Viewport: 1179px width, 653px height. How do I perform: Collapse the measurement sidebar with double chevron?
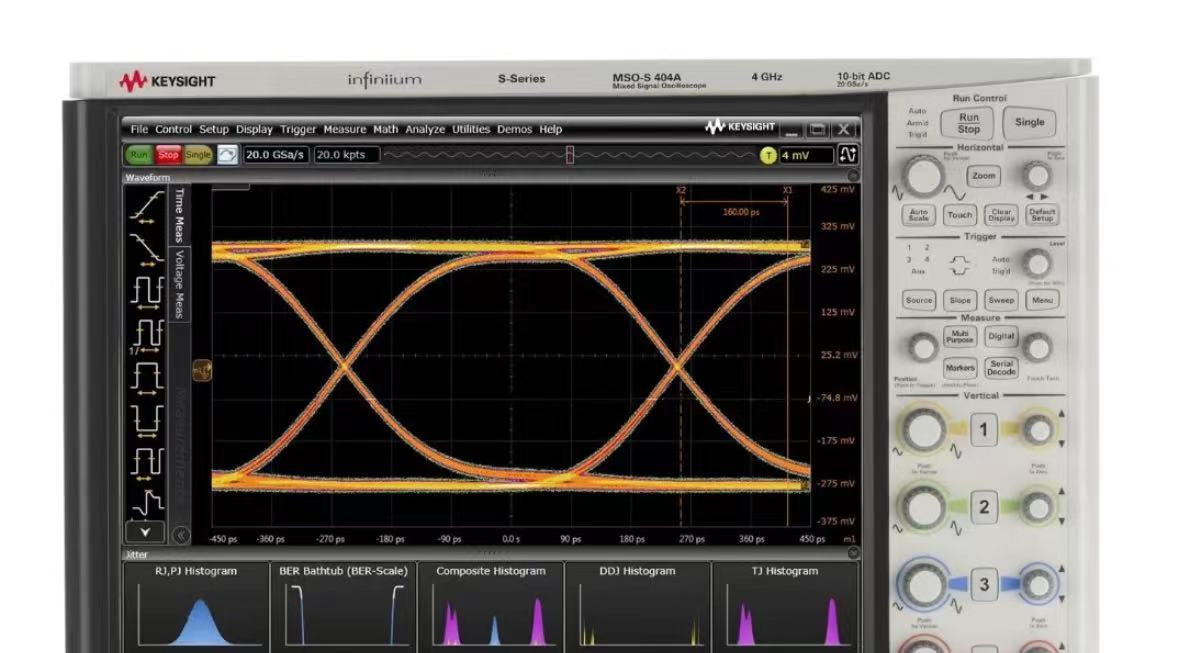180,535
